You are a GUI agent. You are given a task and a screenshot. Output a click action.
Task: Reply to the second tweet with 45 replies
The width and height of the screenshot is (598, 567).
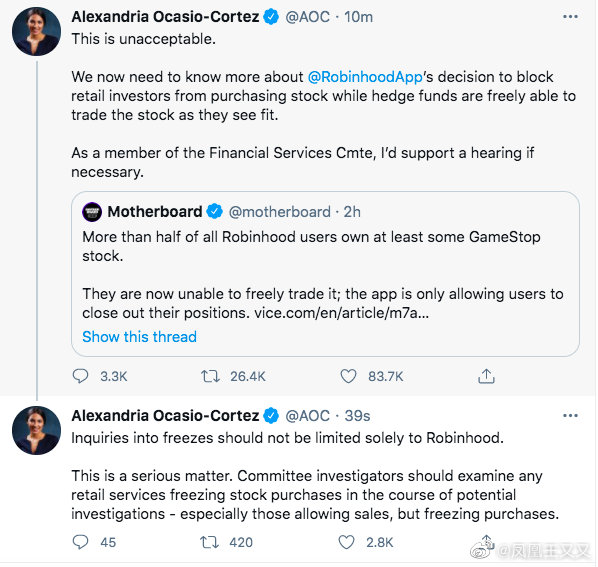pyautogui.click(x=80, y=542)
